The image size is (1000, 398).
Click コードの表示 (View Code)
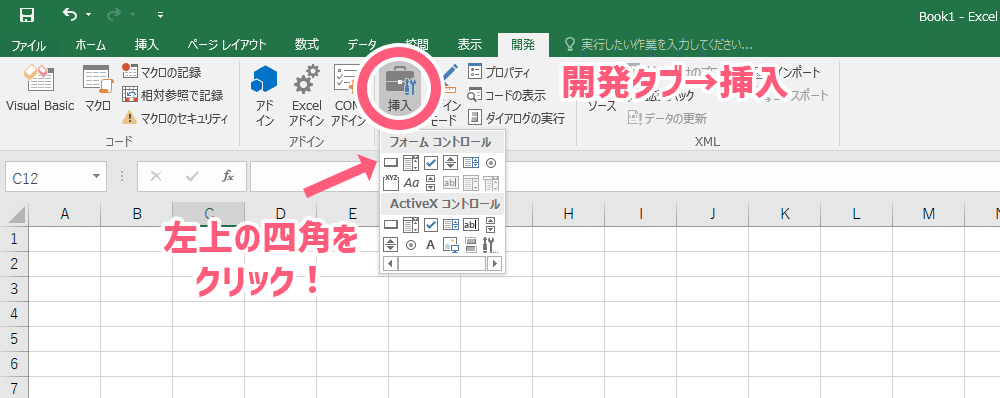tap(506, 95)
